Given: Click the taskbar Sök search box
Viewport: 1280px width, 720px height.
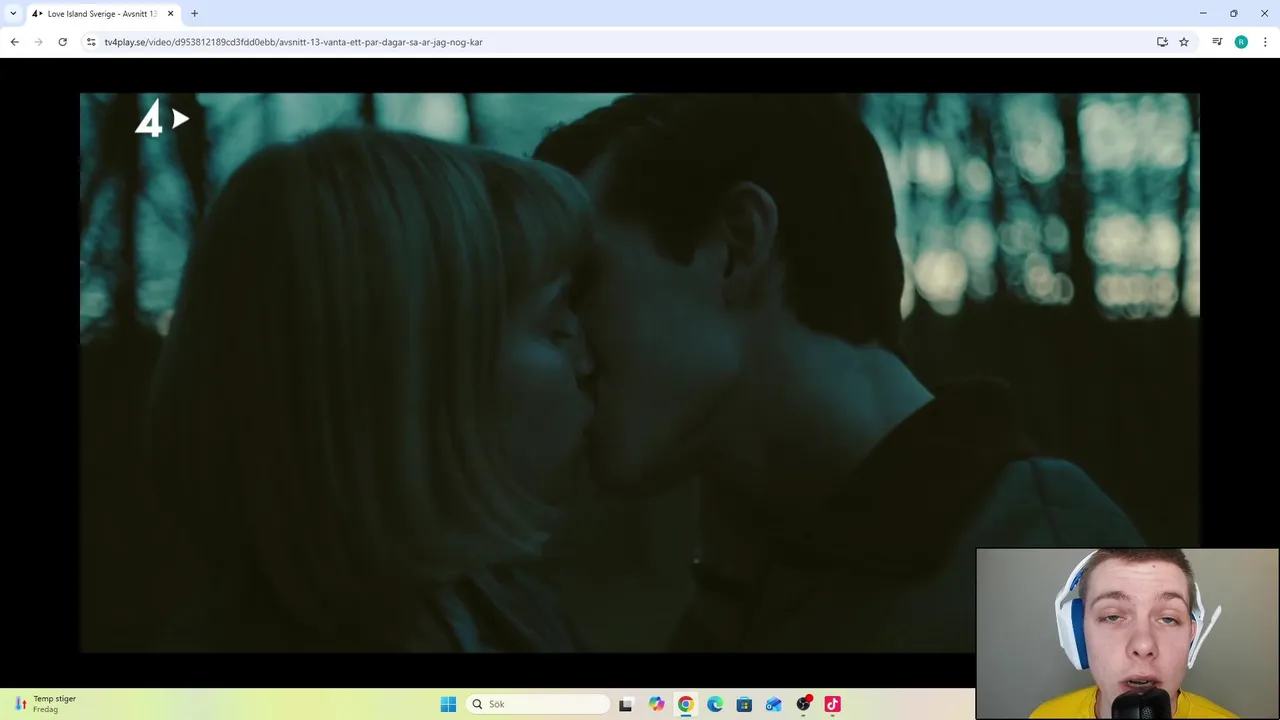Looking at the screenshot, I should [x=538, y=704].
